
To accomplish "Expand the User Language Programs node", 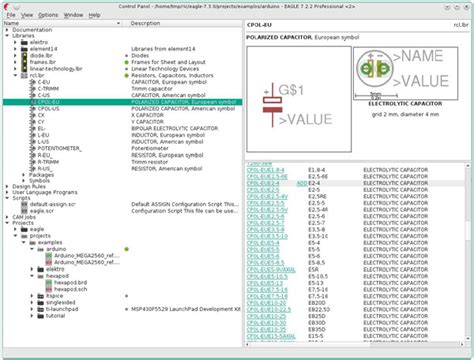I will (x=7, y=192).
